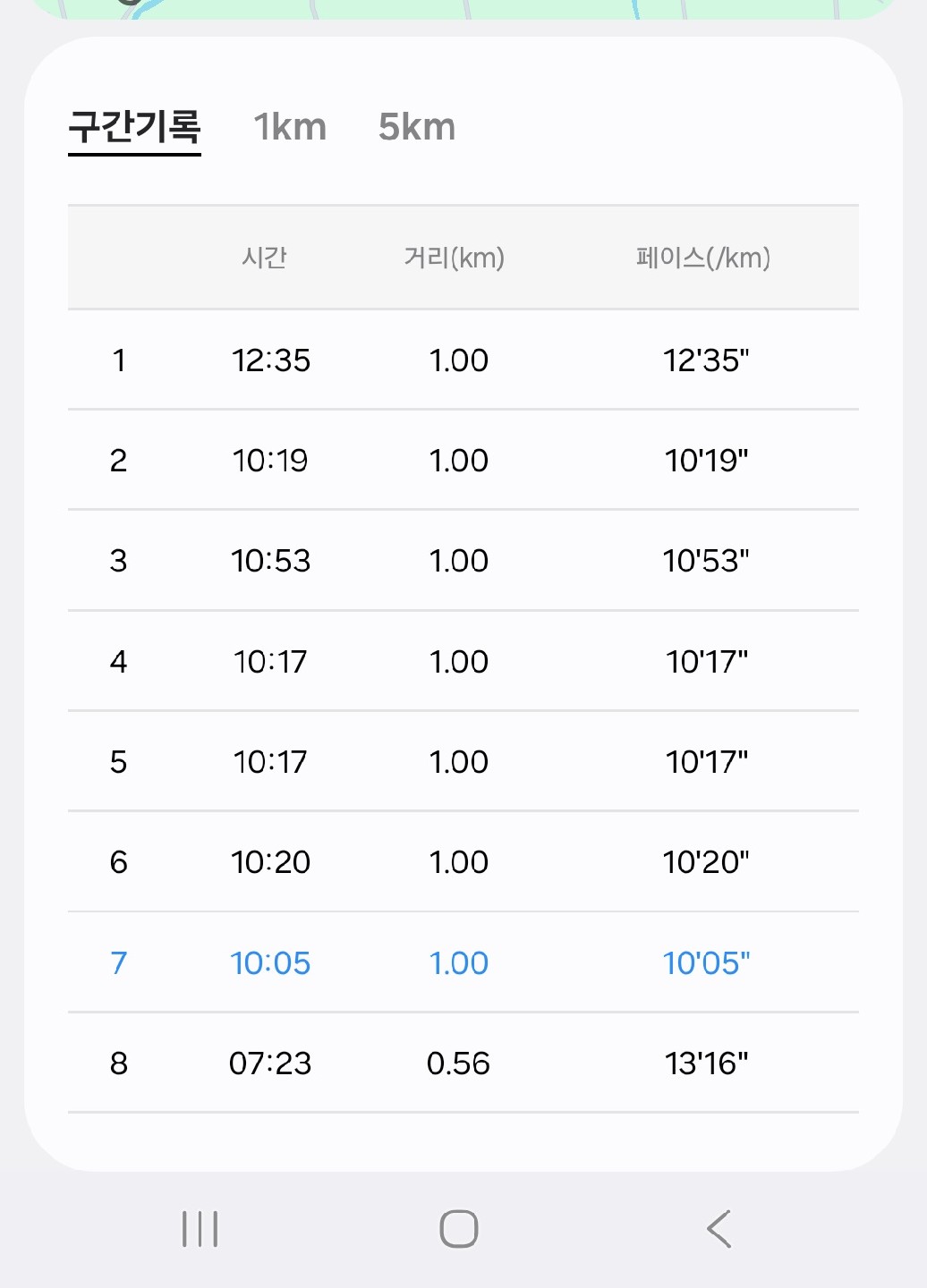
Task: Tap lap 5 row number
Action: [x=118, y=762]
